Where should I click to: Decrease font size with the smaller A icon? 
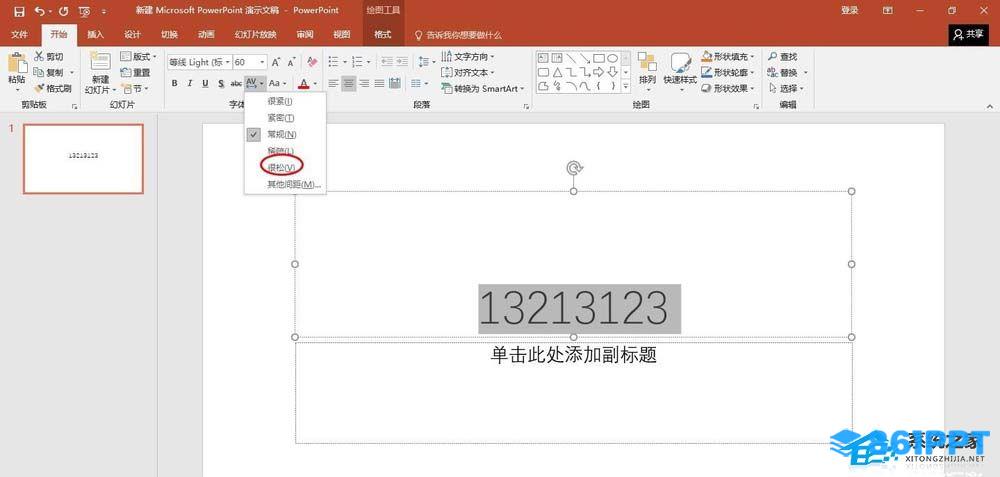coord(291,62)
